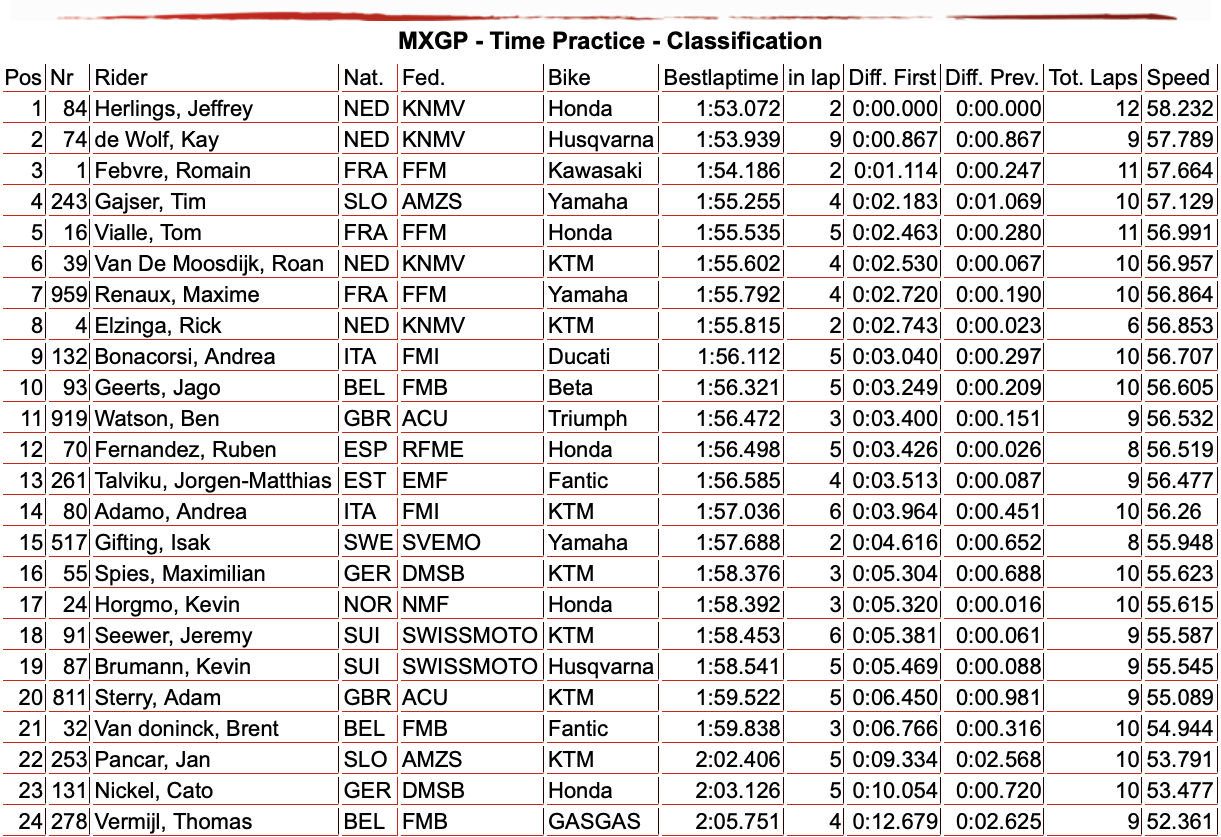Viewport: 1221px width, 837px height.
Task: Click the Fed. column header
Action: coord(424,78)
